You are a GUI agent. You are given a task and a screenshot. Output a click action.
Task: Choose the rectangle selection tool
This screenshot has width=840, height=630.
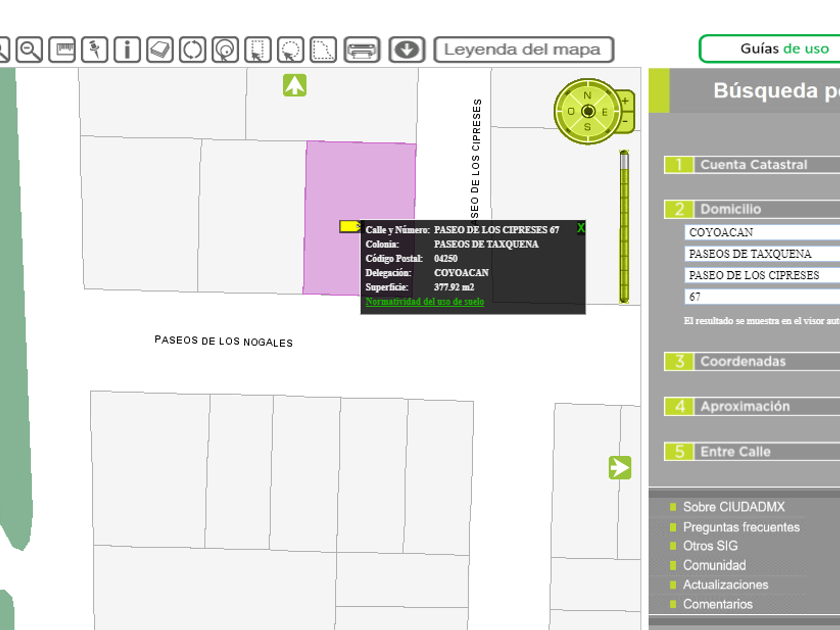257,49
